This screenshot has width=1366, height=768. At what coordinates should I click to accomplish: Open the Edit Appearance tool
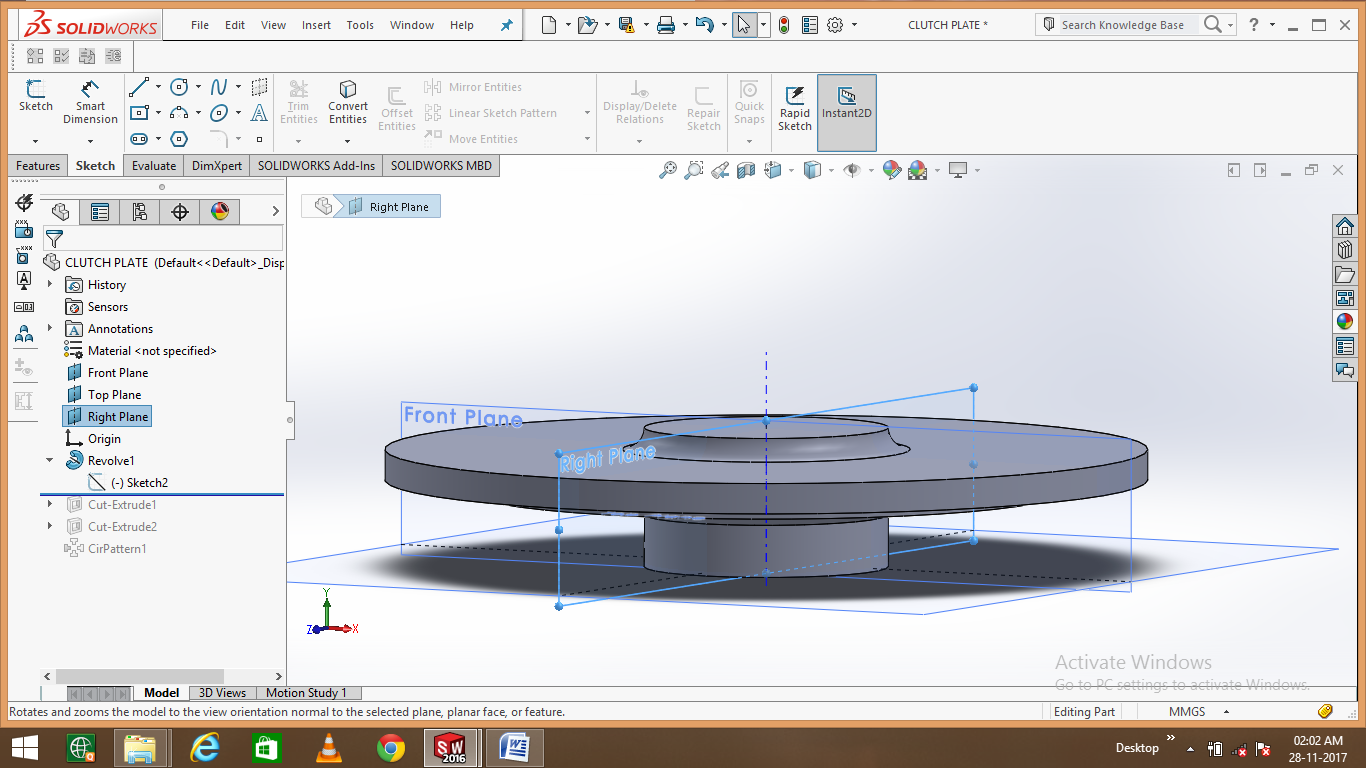pyautogui.click(x=892, y=170)
